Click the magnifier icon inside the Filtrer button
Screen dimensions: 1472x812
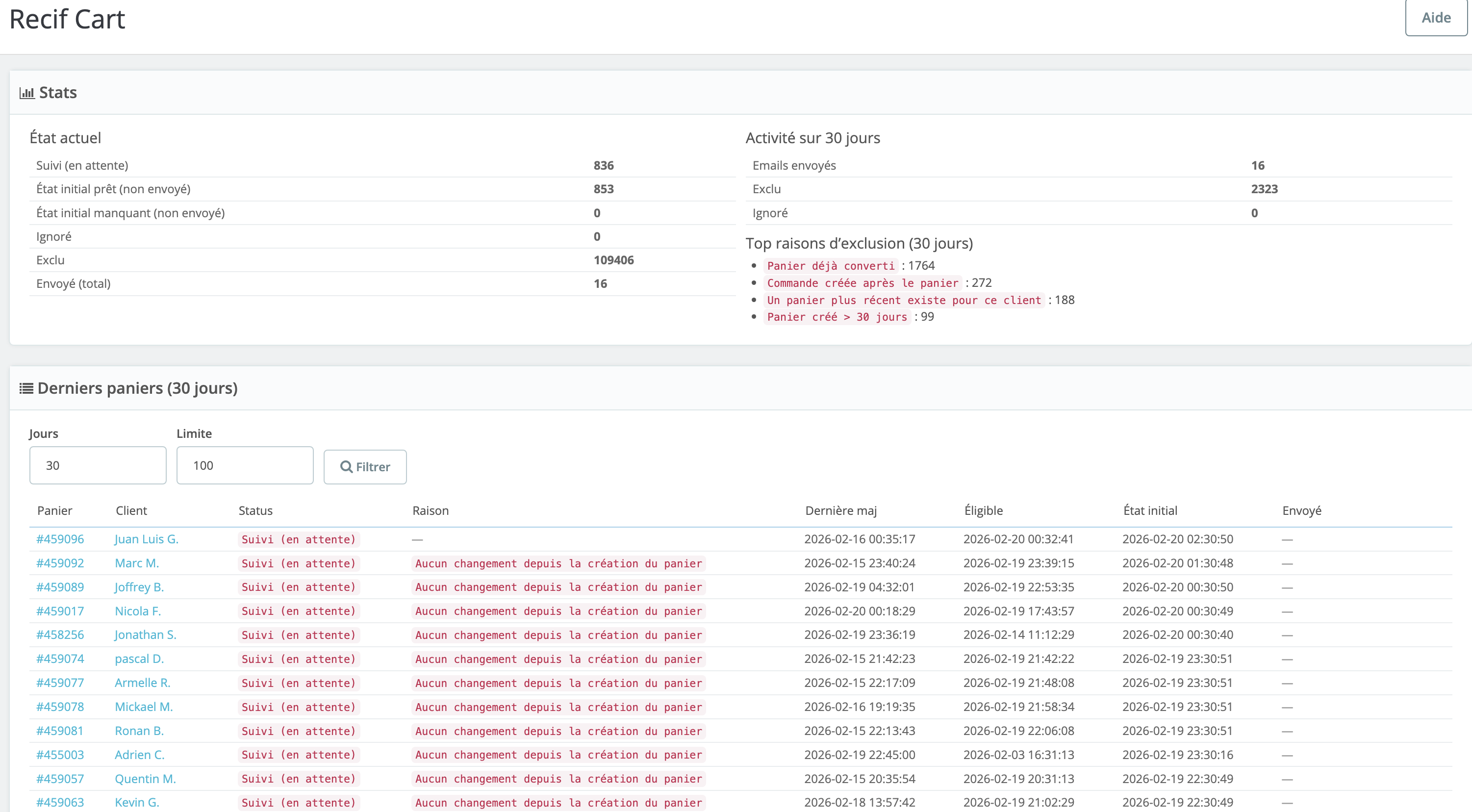coord(346,467)
